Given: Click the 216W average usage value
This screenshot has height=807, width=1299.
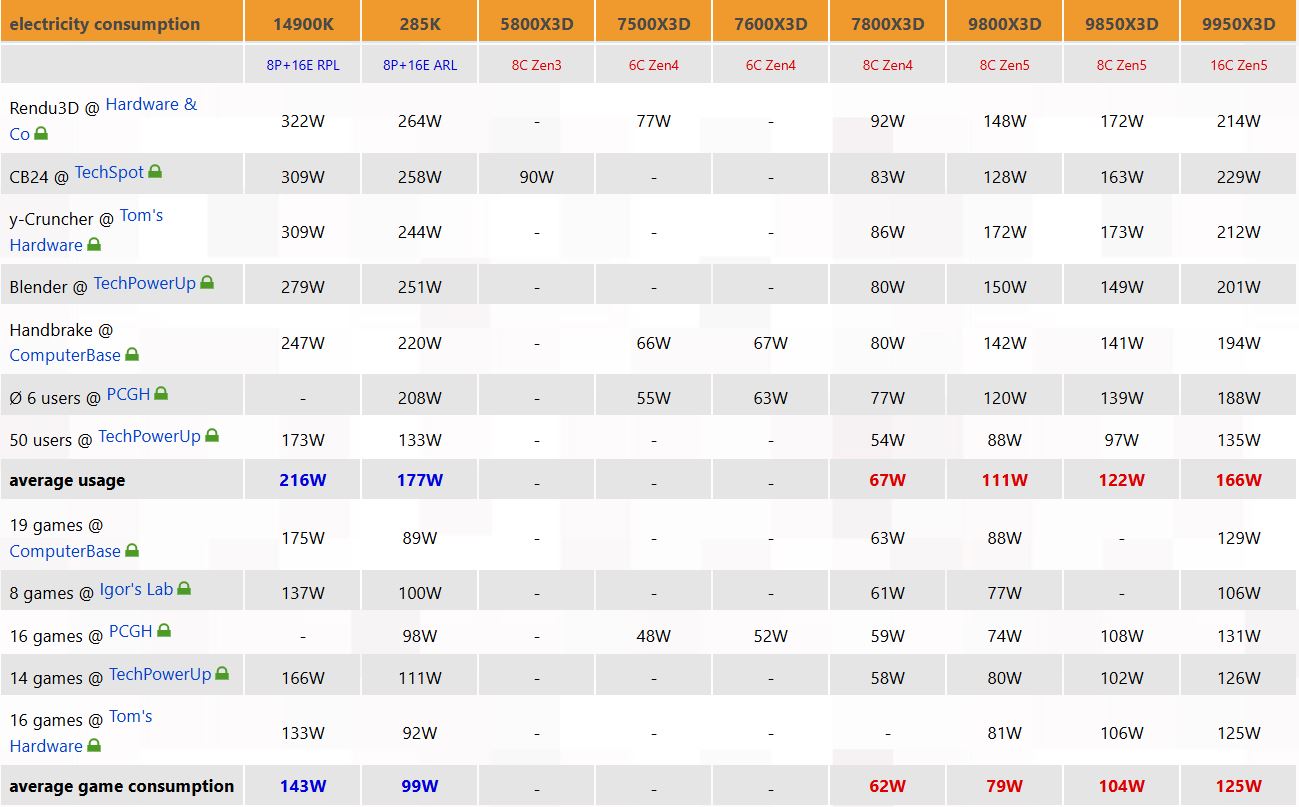Looking at the screenshot, I should (303, 480).
